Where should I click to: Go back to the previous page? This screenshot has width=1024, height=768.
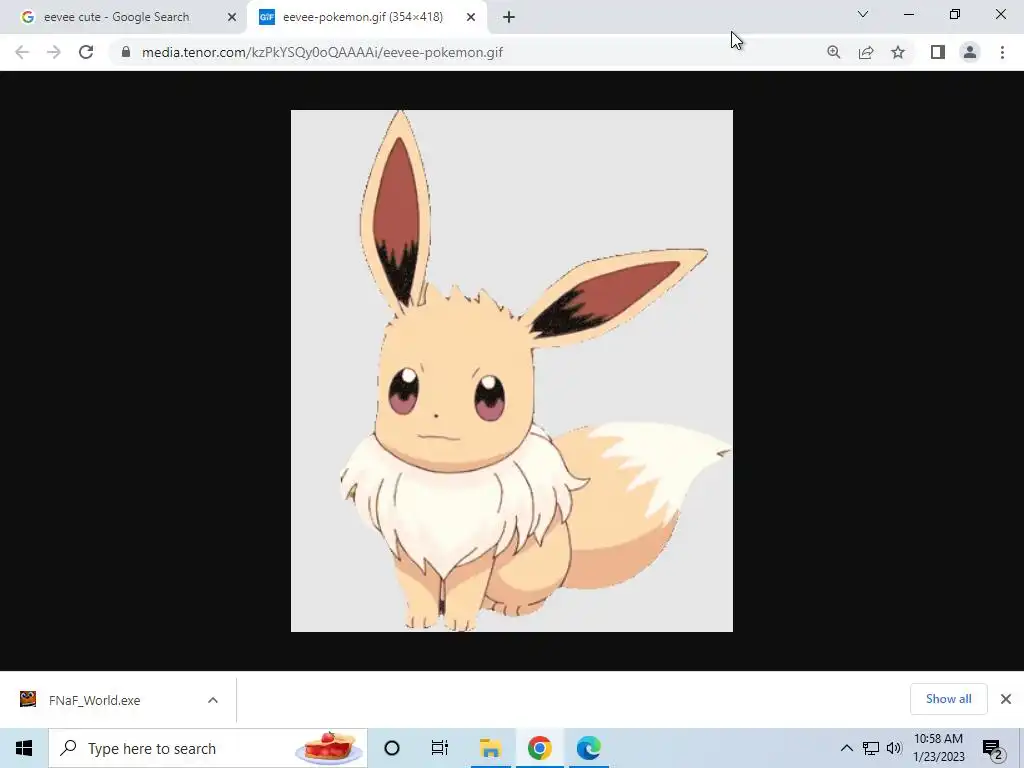click(x=22, y=52)
